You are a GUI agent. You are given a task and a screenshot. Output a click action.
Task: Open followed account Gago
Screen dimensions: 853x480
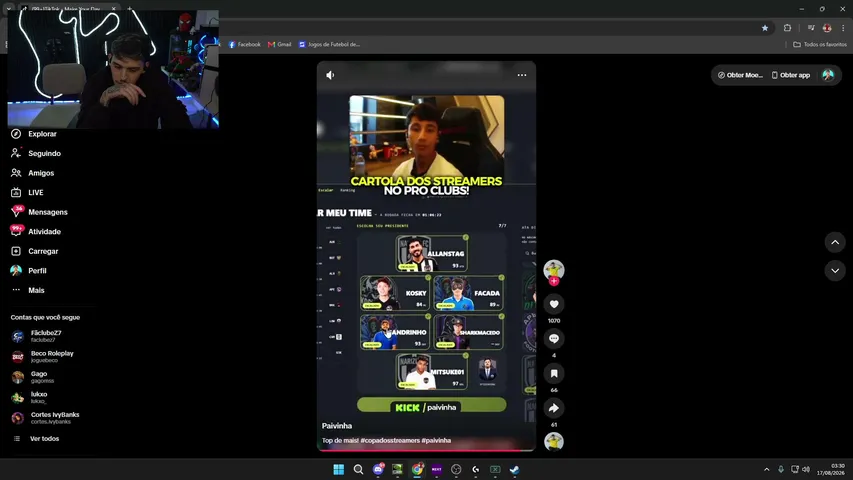tap(30, 377)
